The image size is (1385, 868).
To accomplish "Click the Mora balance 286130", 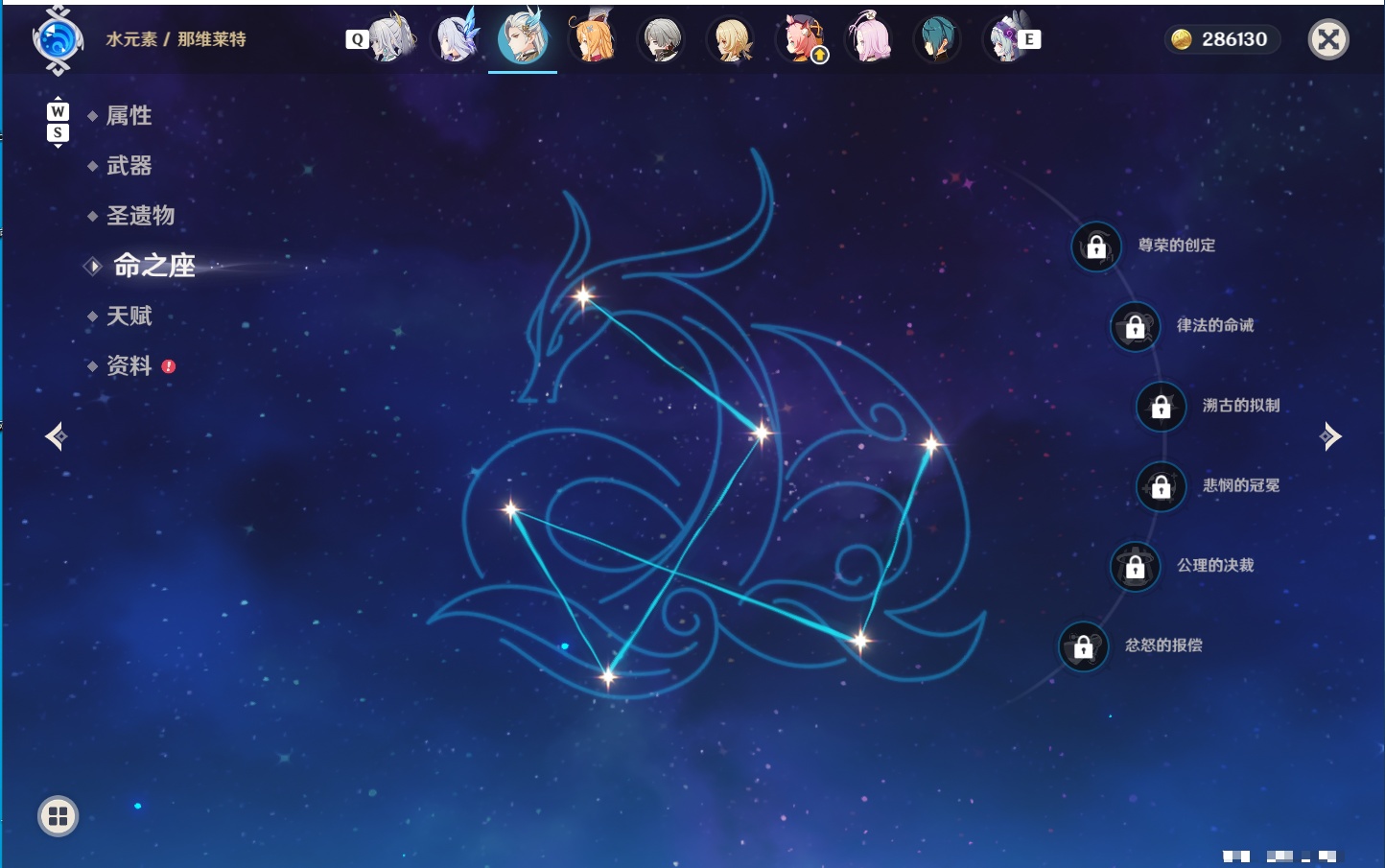I will click(x=1222, y=39).
